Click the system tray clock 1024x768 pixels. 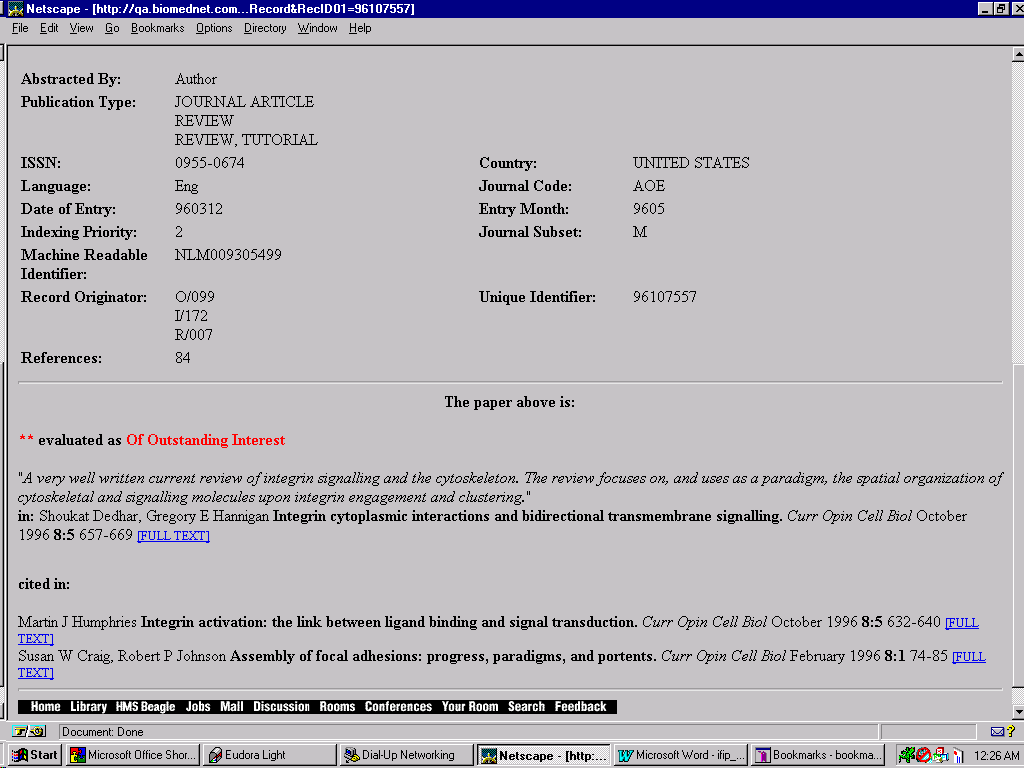click(x=996, y=755)
